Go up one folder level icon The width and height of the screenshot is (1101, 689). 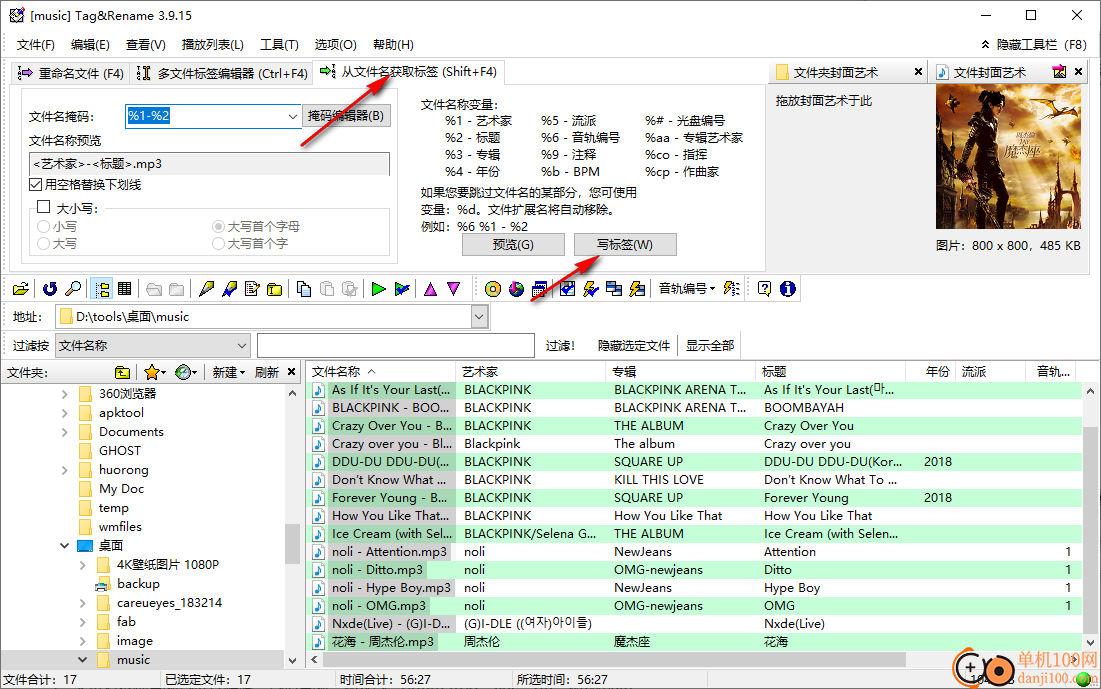tap(122, 372)
